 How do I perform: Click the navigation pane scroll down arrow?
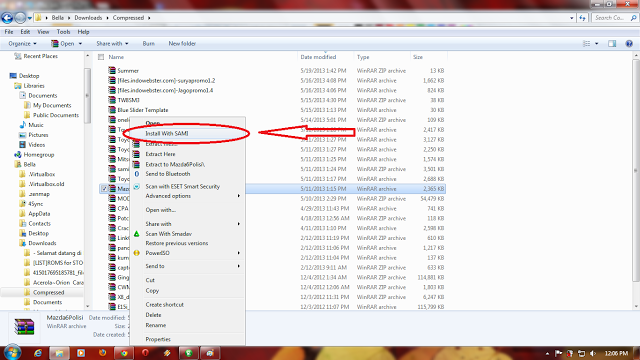pyautogui.click(x=87, y=306)
